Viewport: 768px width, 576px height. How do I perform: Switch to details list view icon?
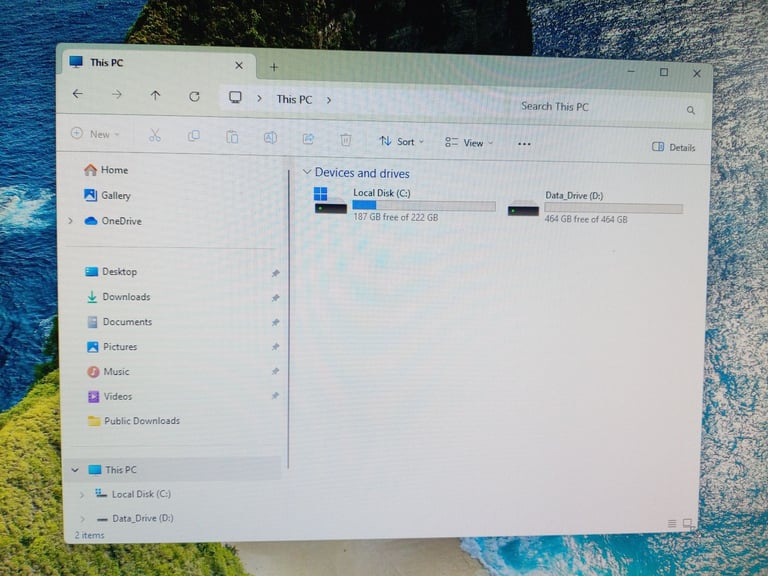click(672, 524)
